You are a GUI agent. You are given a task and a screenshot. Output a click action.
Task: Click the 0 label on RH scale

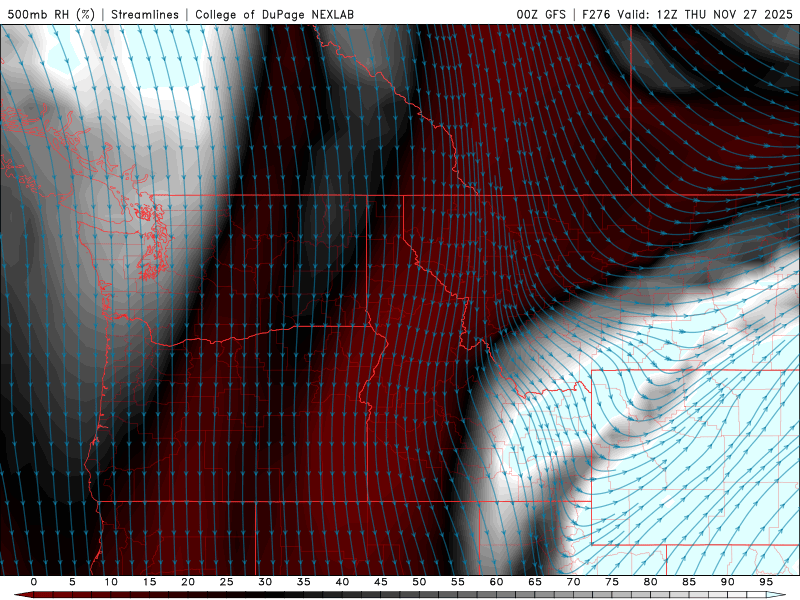34,582
